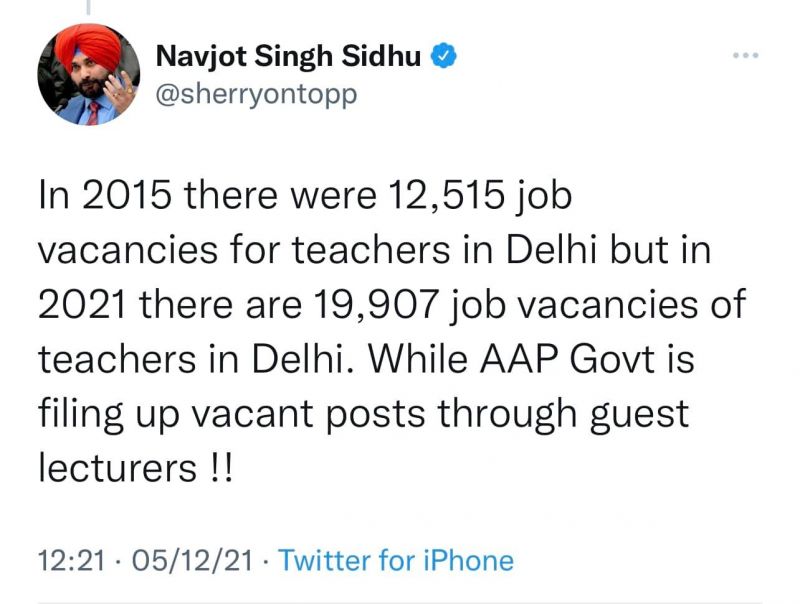Click the word guest in the tweet
The height and width of the screenshot is (604, 800).
(x=639, y=414)
